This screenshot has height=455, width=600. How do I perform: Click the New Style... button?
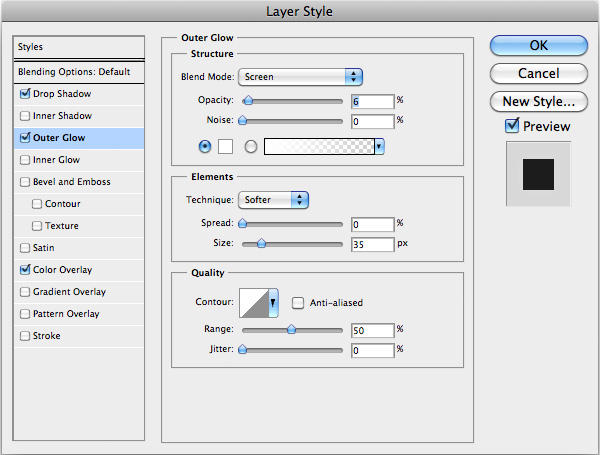tap(538, 101)
